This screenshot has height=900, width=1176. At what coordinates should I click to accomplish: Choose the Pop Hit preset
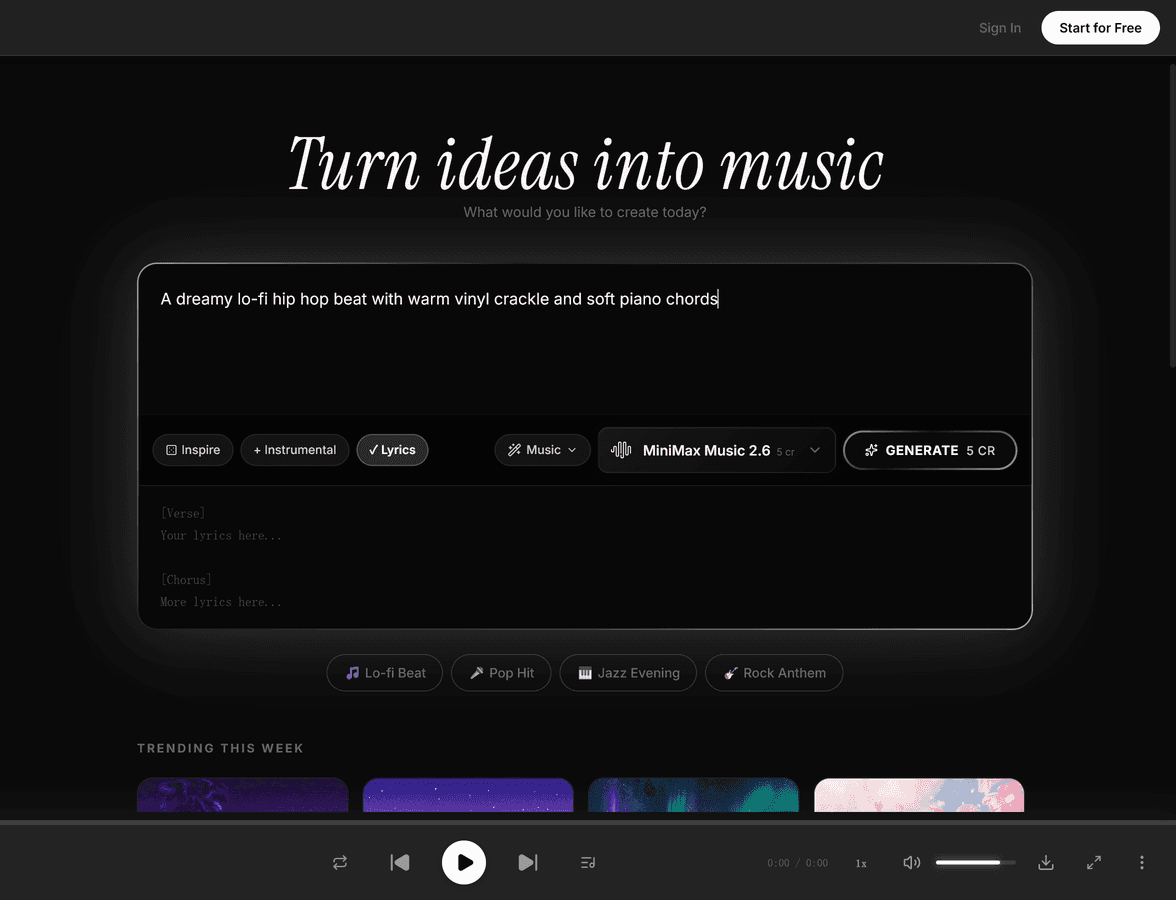(x=501, y=673)
